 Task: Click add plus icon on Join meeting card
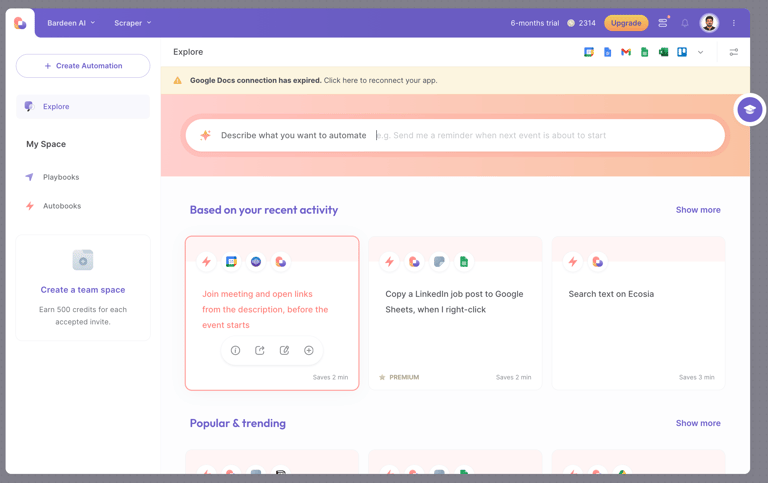(309, 350)
